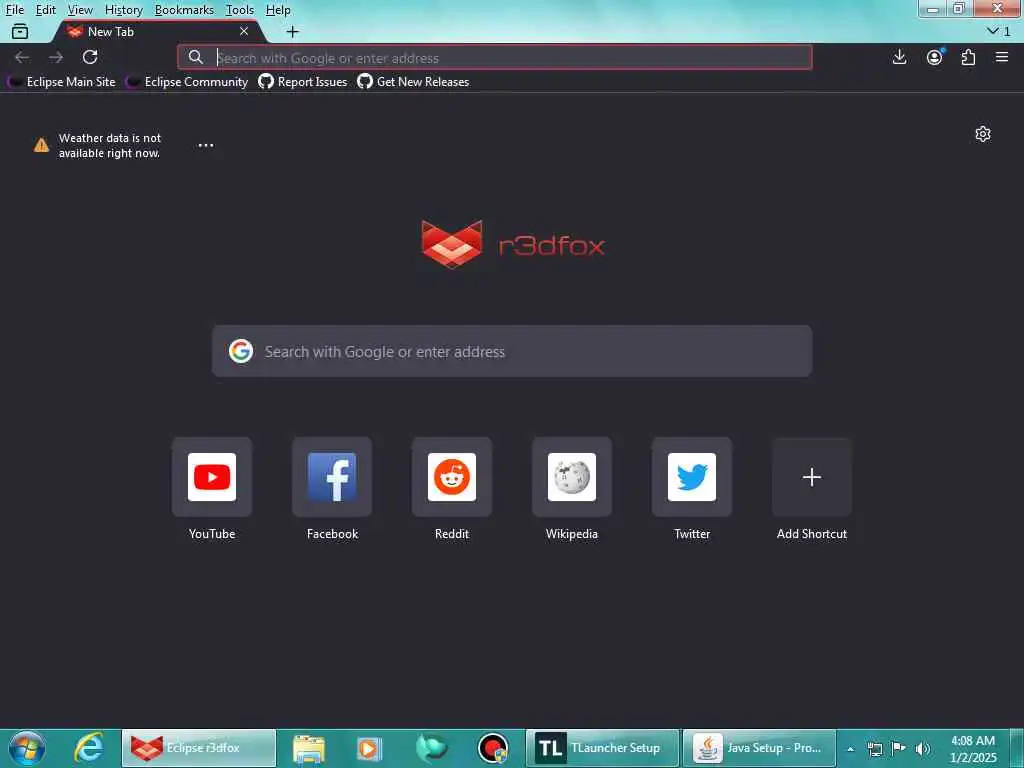Click the teal bird taskbar icon
This screenshot has width=1024, height=768.
(x=431, y=748)
